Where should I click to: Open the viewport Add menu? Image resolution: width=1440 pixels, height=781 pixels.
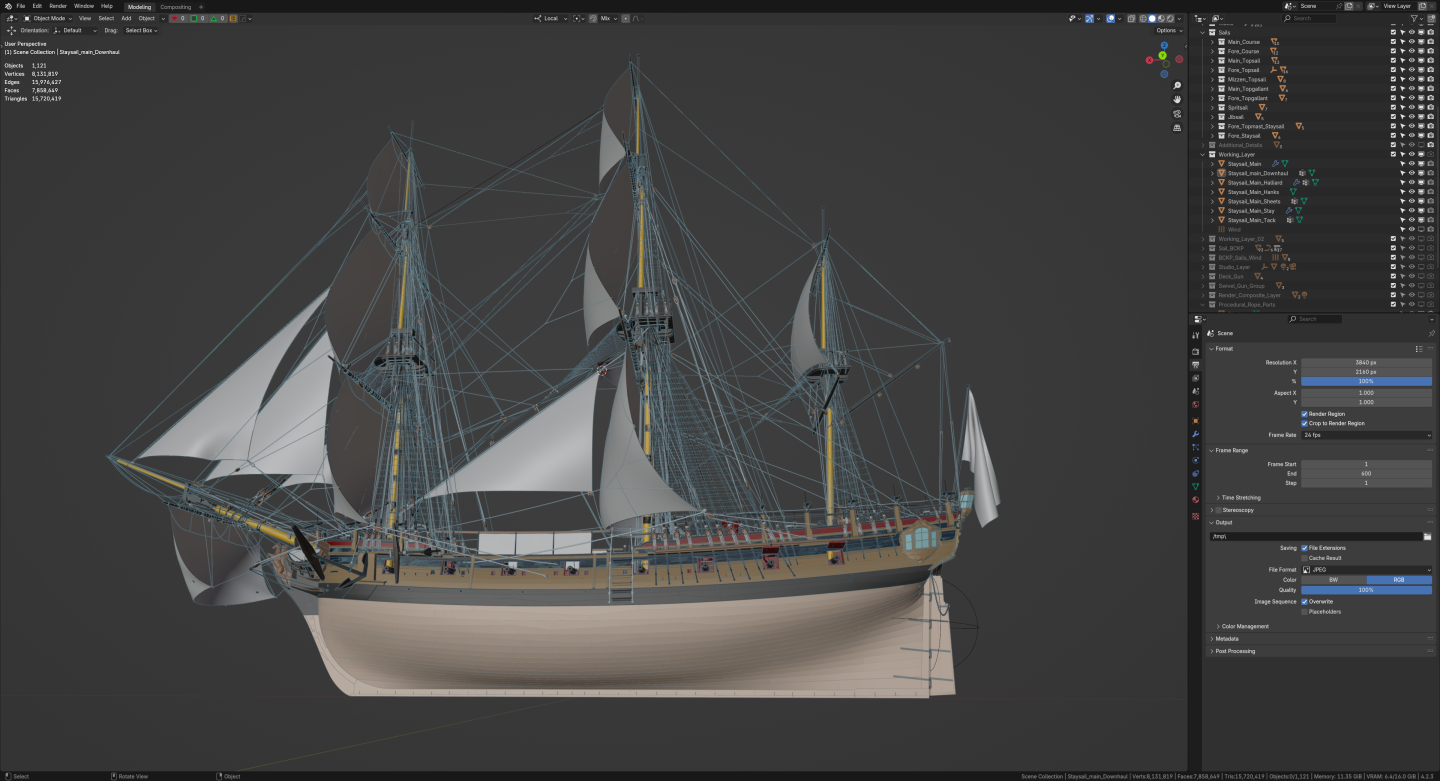126,18
